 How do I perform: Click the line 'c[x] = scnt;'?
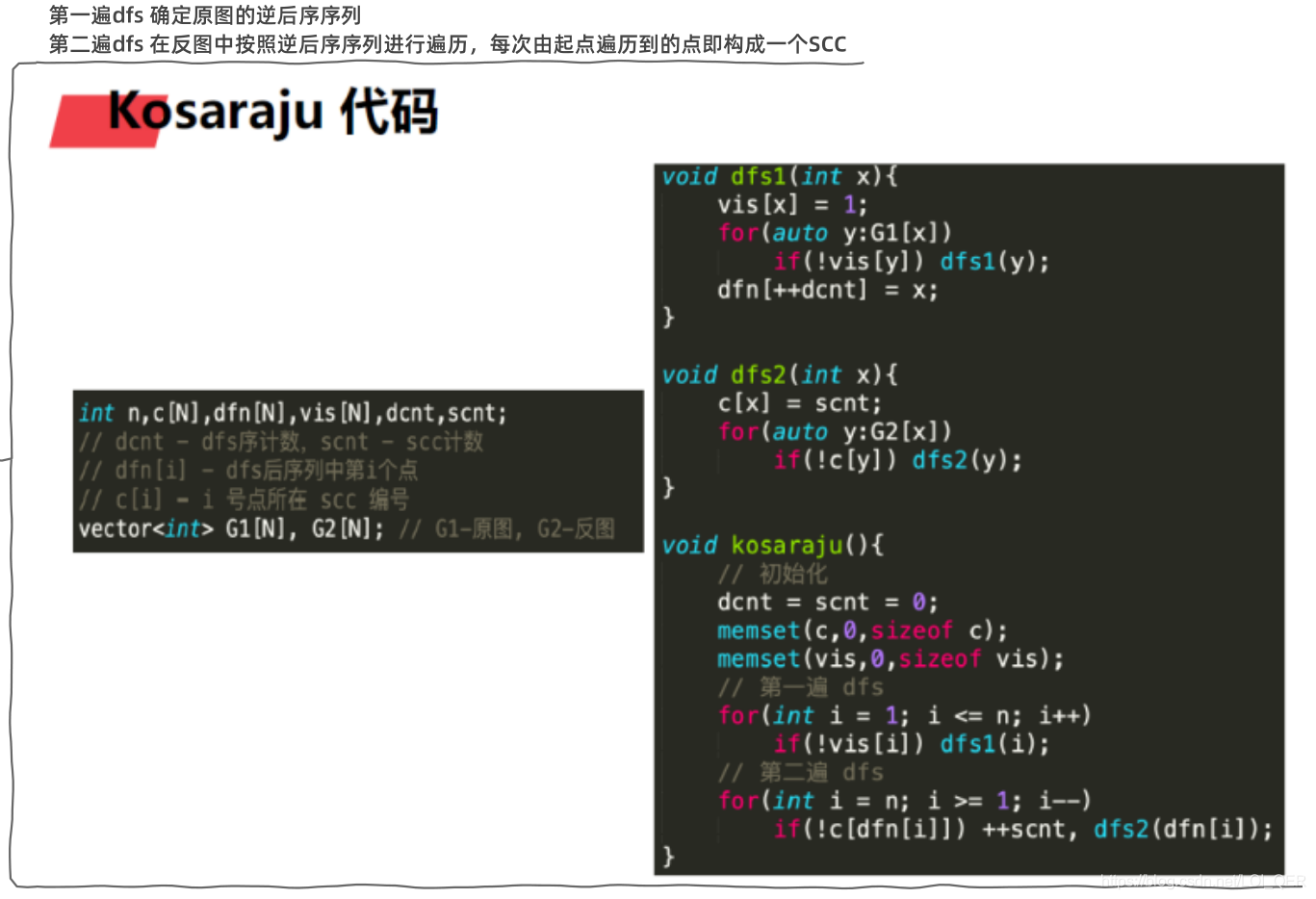coord(799,402)
